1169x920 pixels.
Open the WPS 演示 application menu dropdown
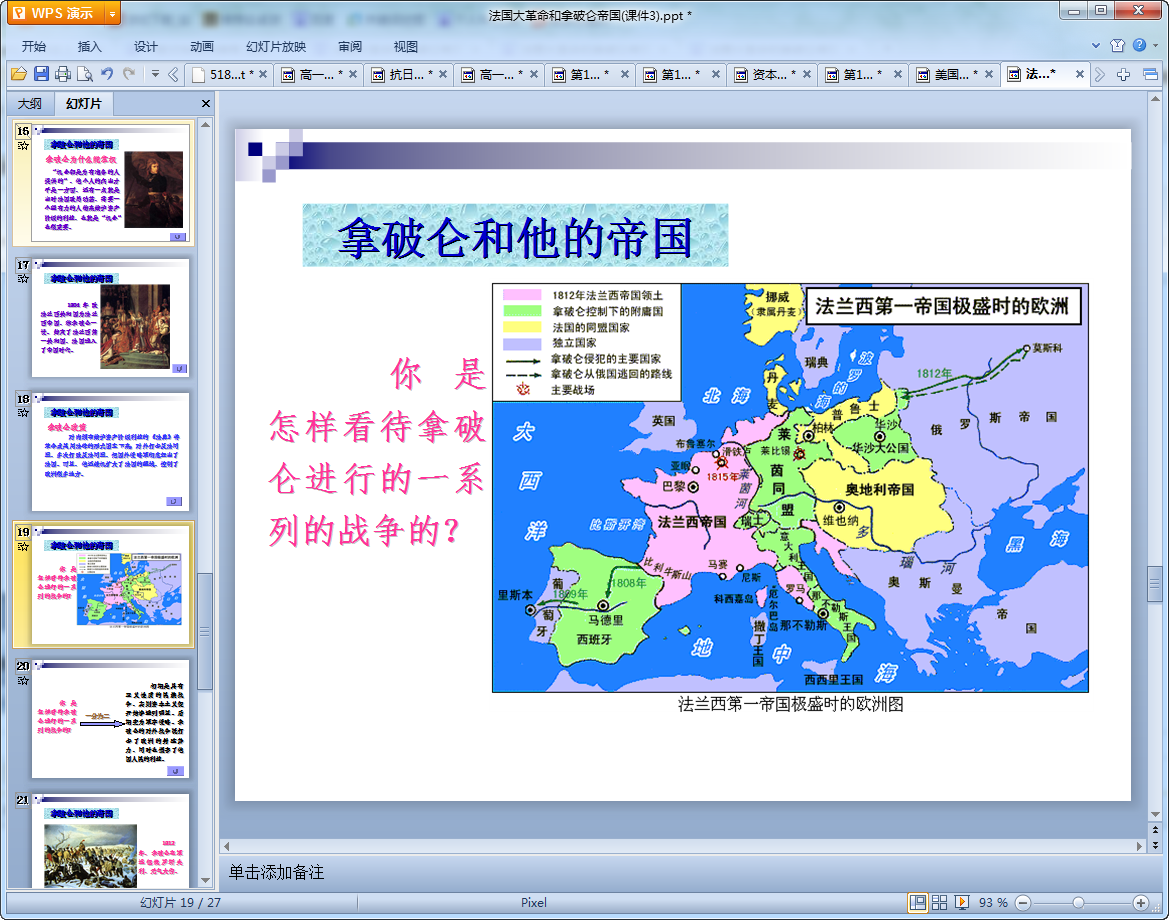click(x=112, y=13)
